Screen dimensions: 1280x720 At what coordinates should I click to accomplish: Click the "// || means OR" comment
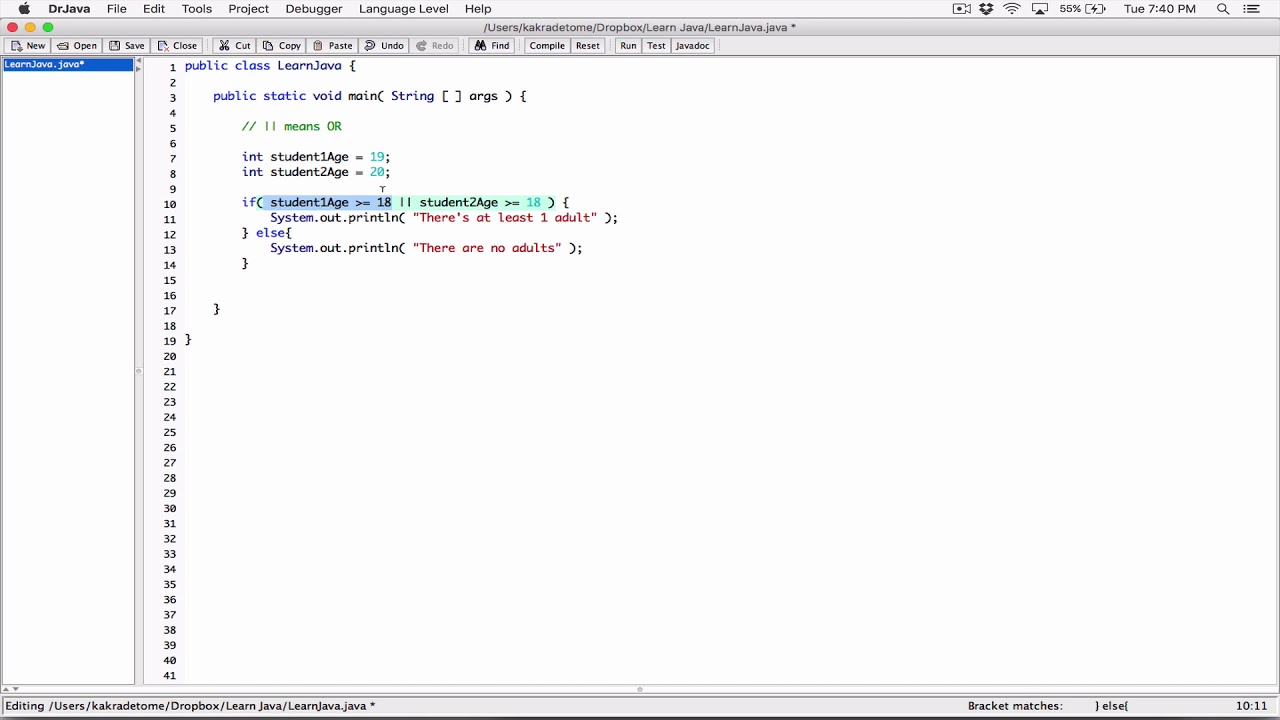click(x=291, y=127)
